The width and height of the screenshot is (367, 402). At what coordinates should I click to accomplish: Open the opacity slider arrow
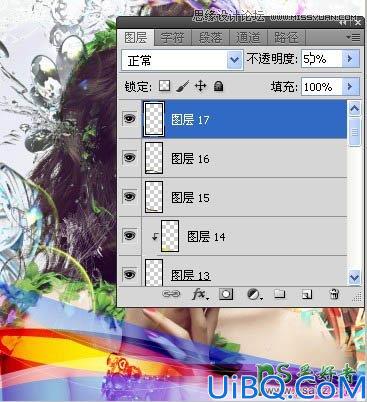[351, 59]
